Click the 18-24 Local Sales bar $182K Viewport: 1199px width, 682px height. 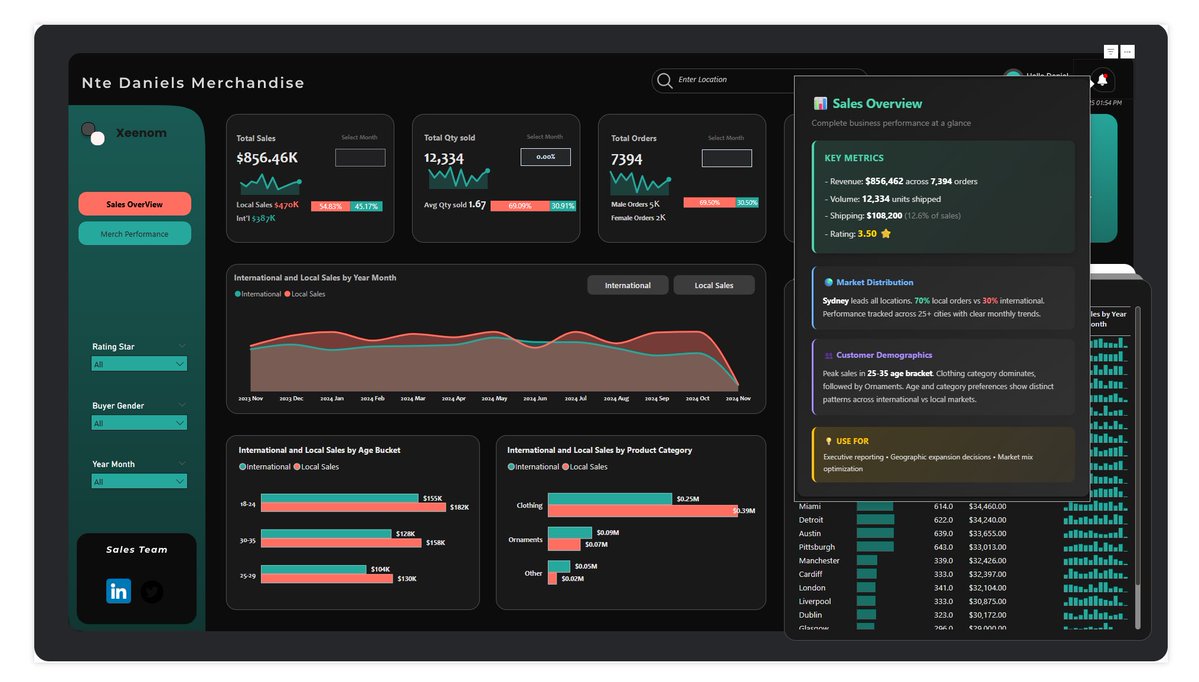(354, 507)
